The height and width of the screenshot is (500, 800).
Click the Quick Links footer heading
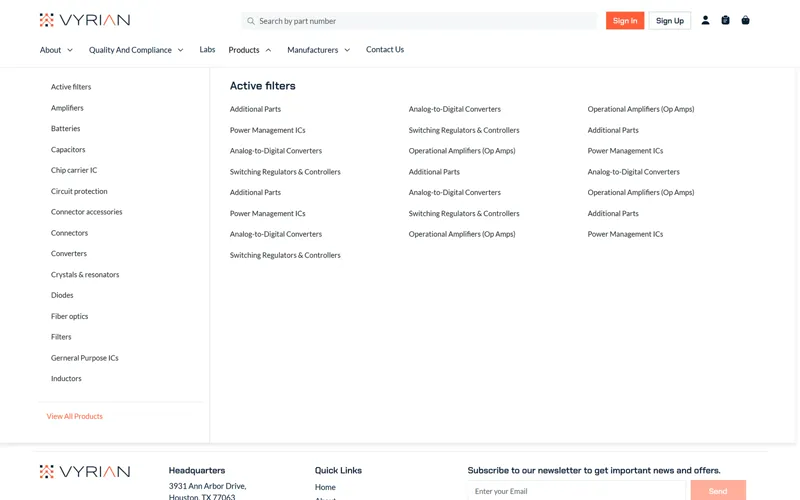point(338,470)
